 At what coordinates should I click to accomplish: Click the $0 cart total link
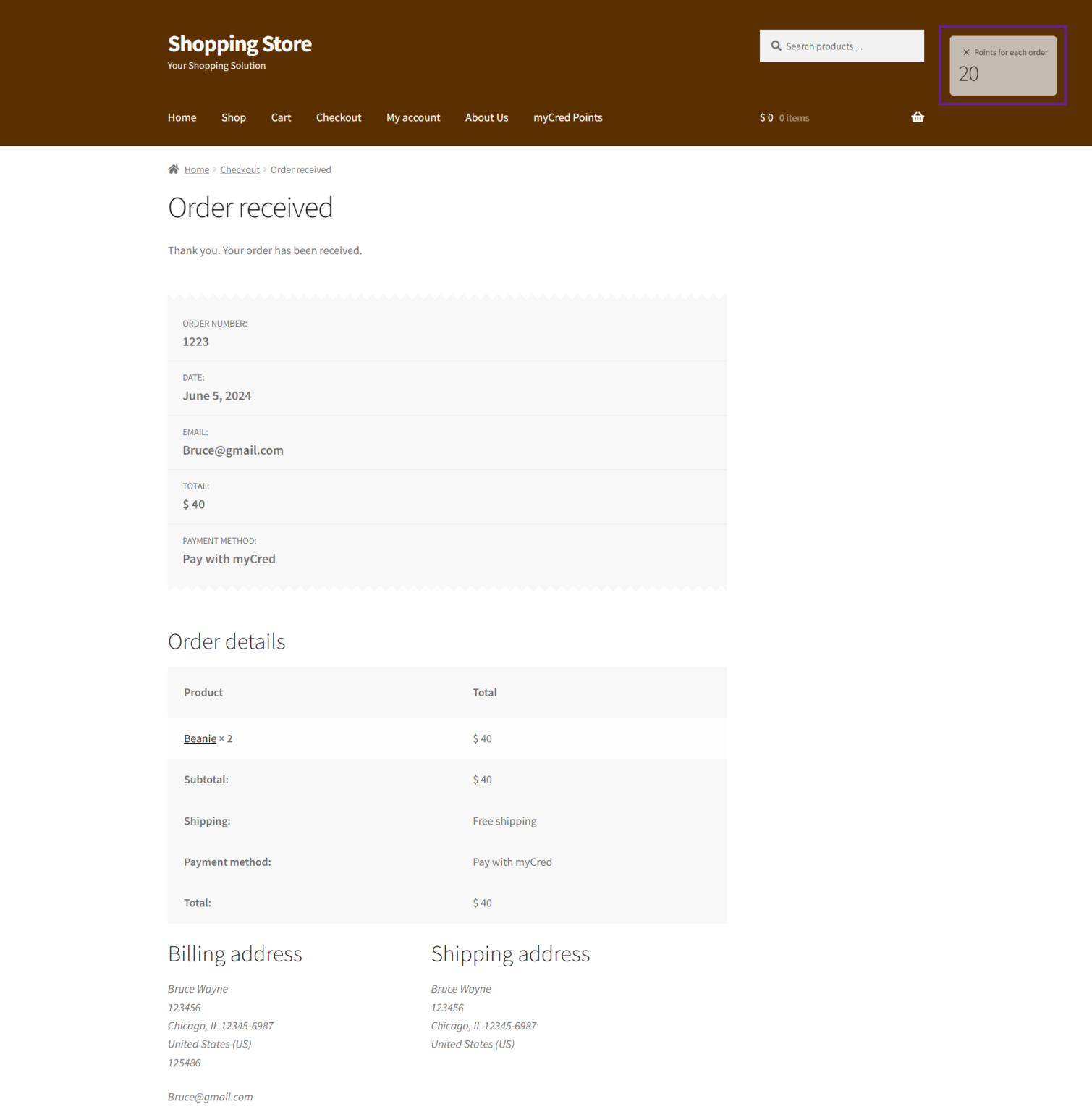click(767, 117)
